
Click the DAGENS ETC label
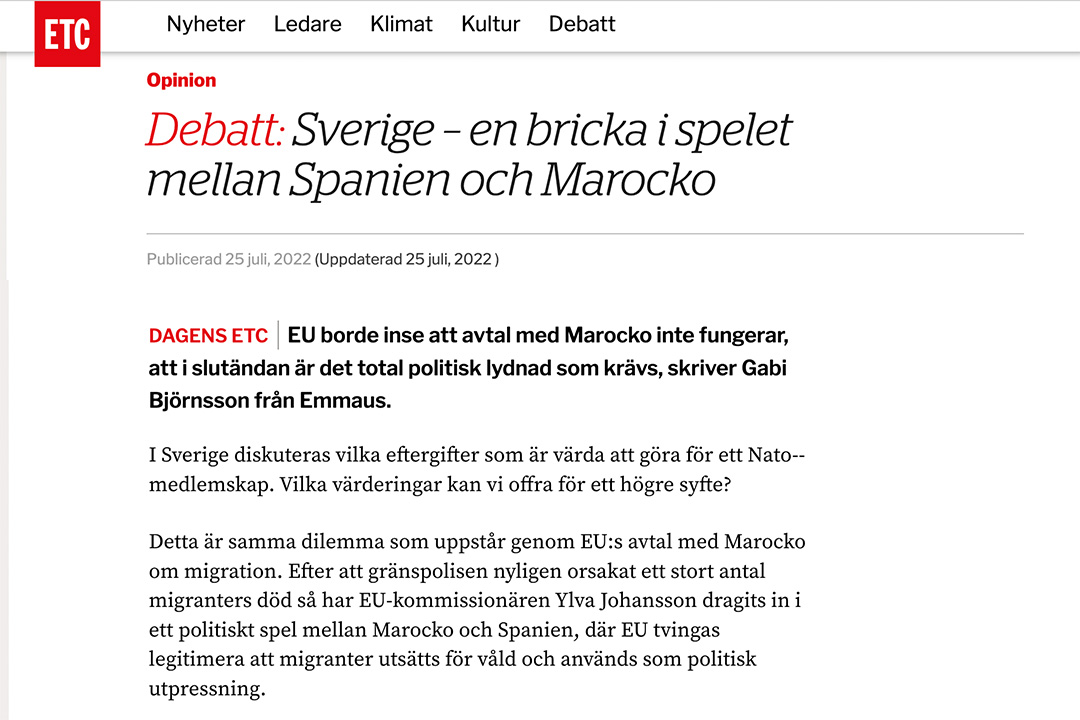point(207,336)
